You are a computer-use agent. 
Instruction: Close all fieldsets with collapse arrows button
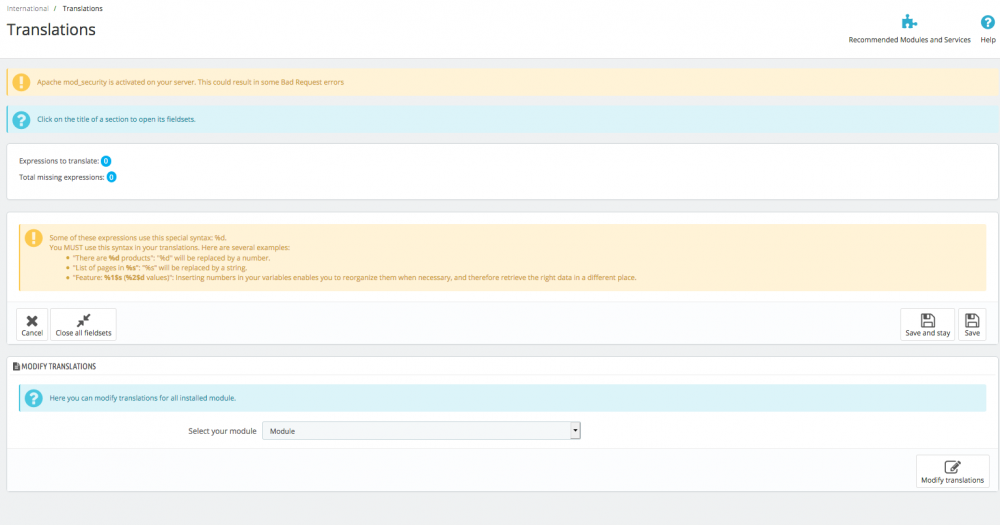(x=84, y=325)
